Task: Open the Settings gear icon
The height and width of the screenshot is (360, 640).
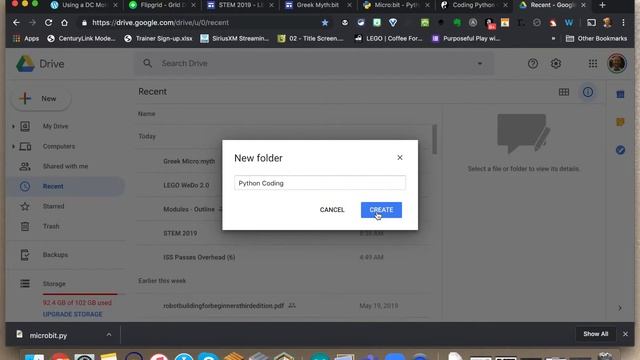Action: (556, 63)
